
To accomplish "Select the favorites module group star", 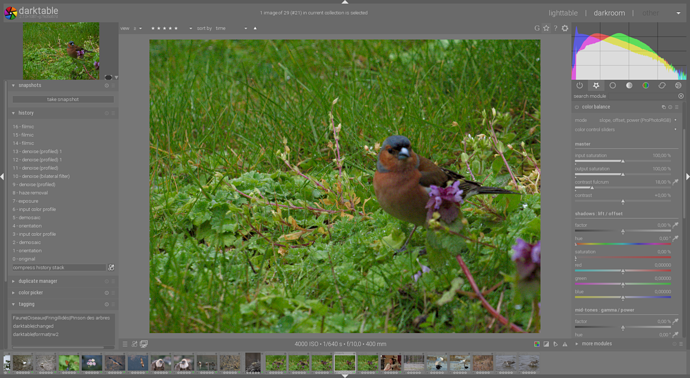I will pyautogui.click(x=596, y=85).
